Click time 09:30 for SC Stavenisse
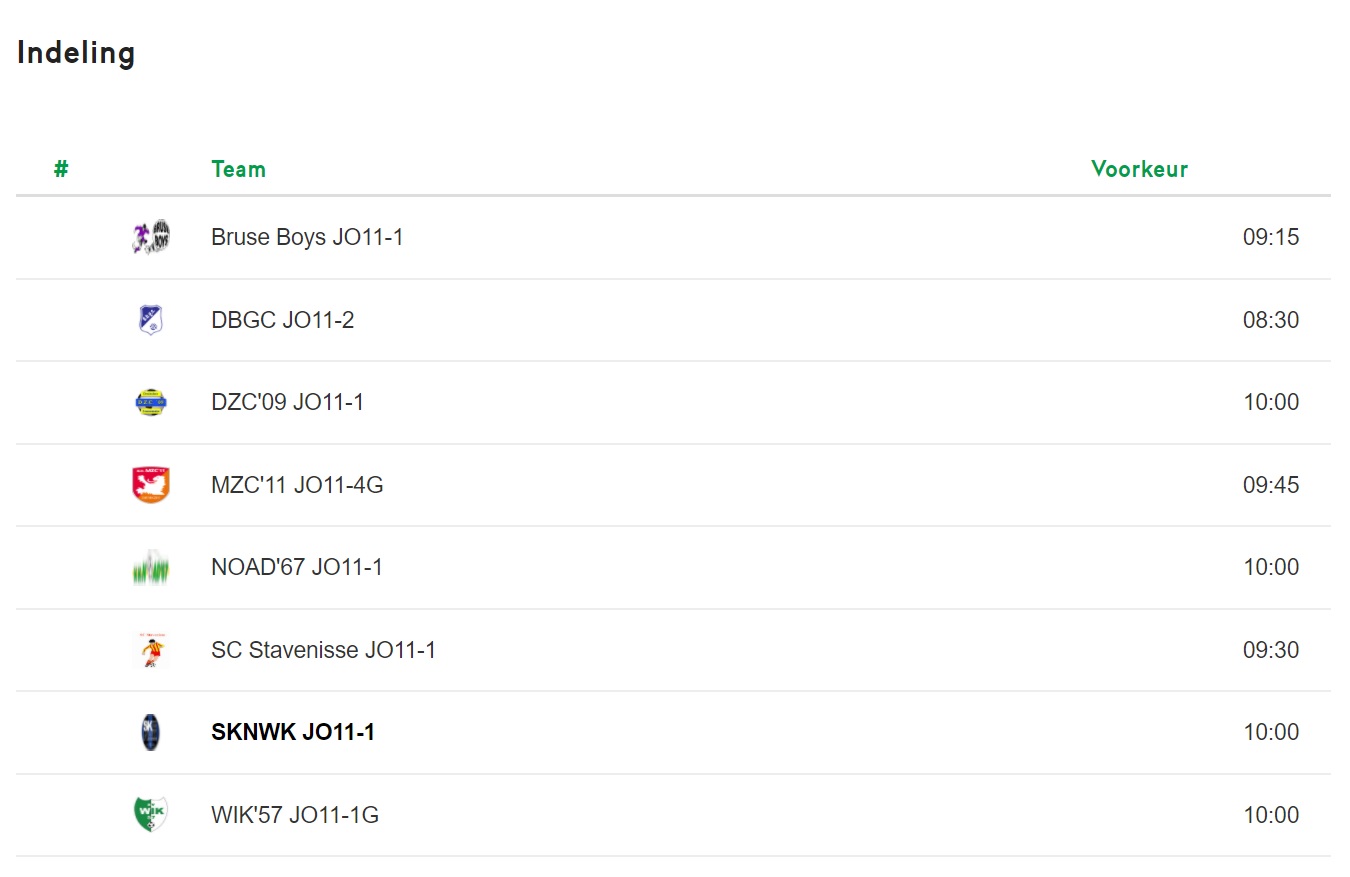The width and height of the screenshot is (1350, 877). [x=1271, y=650]
